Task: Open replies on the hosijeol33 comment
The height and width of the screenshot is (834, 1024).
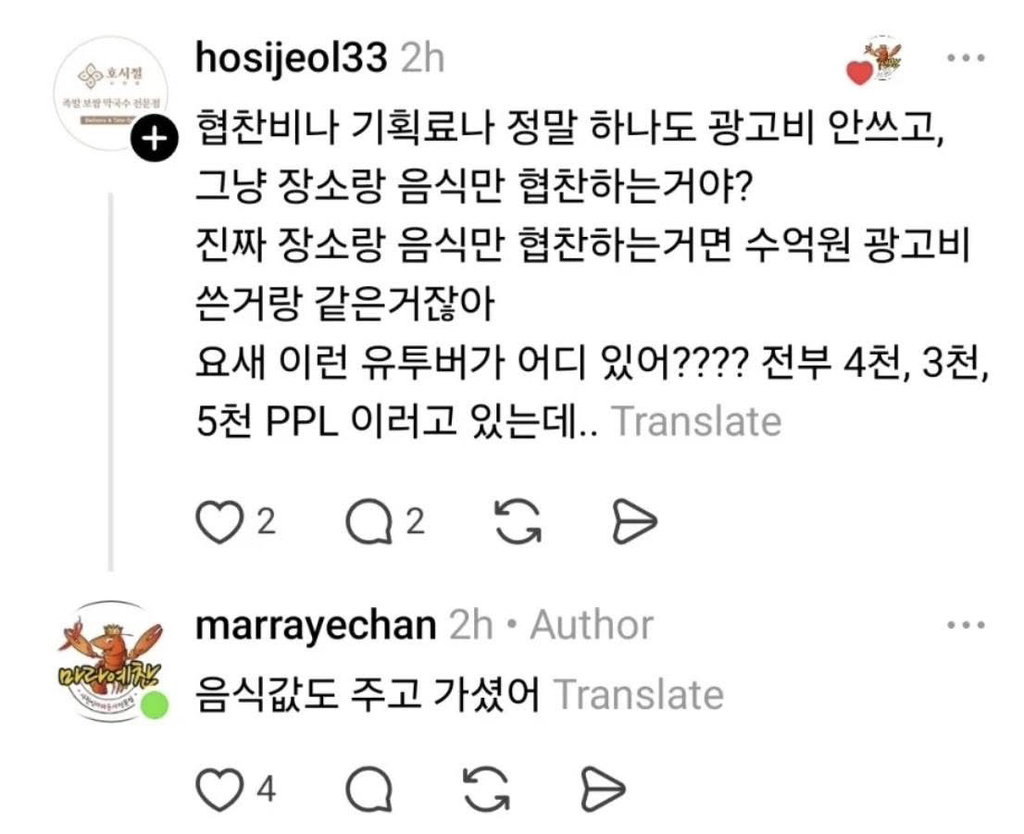Action: (x=370, y=522)
